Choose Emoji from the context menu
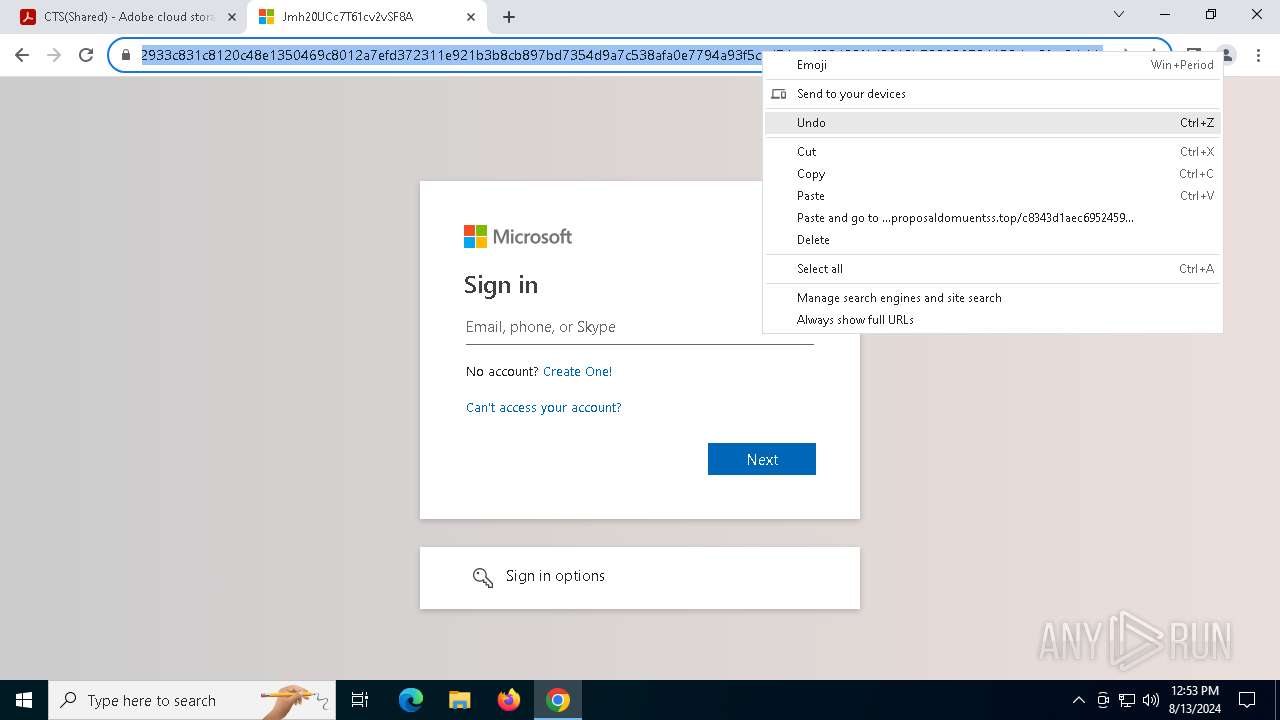The width and height of the screenshot is (1280, 720). [992, 65]
